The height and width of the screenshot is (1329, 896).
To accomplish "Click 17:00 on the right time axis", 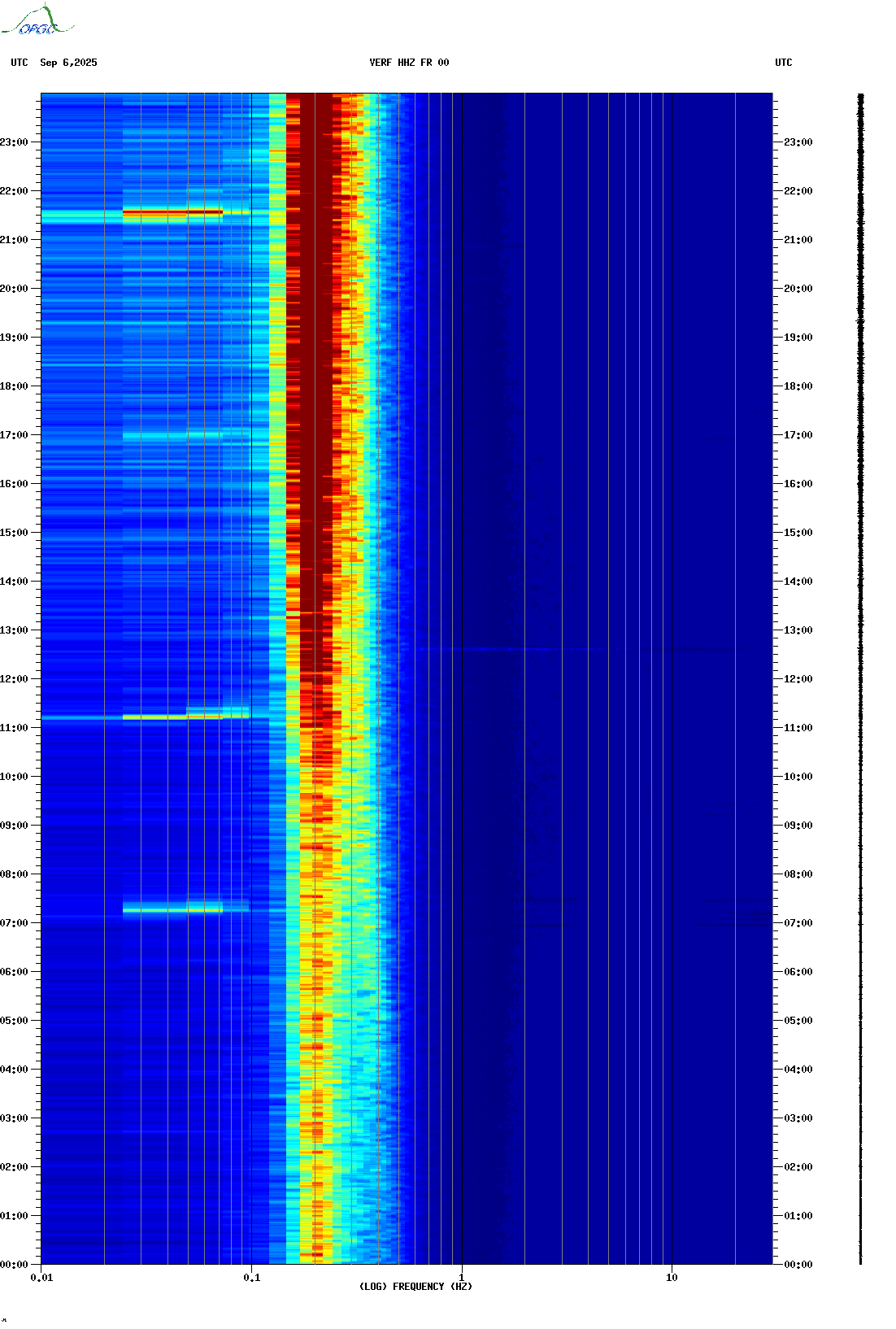I will point(798,435).
